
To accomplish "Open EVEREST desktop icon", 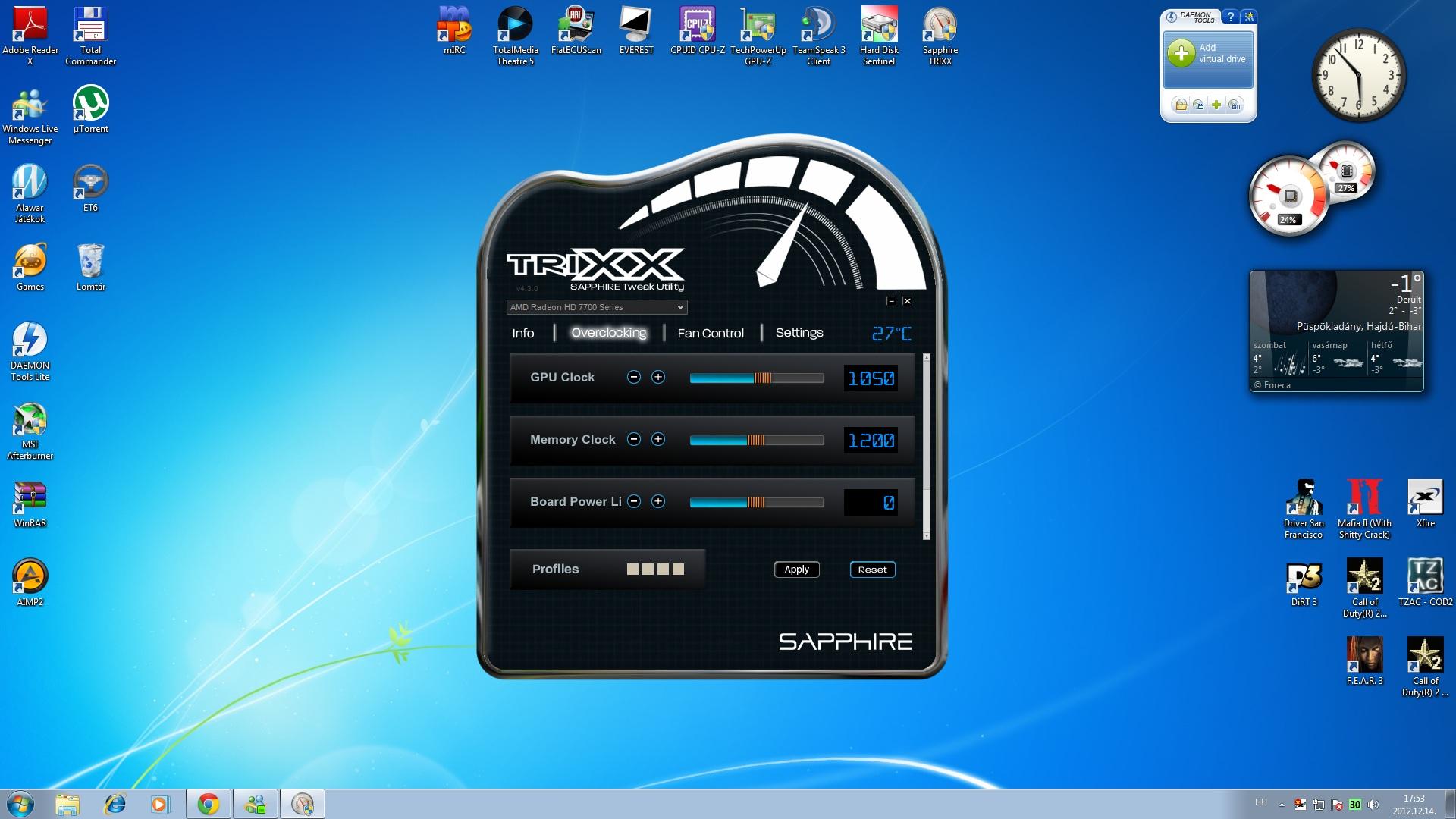I will [x=636, y=30].
